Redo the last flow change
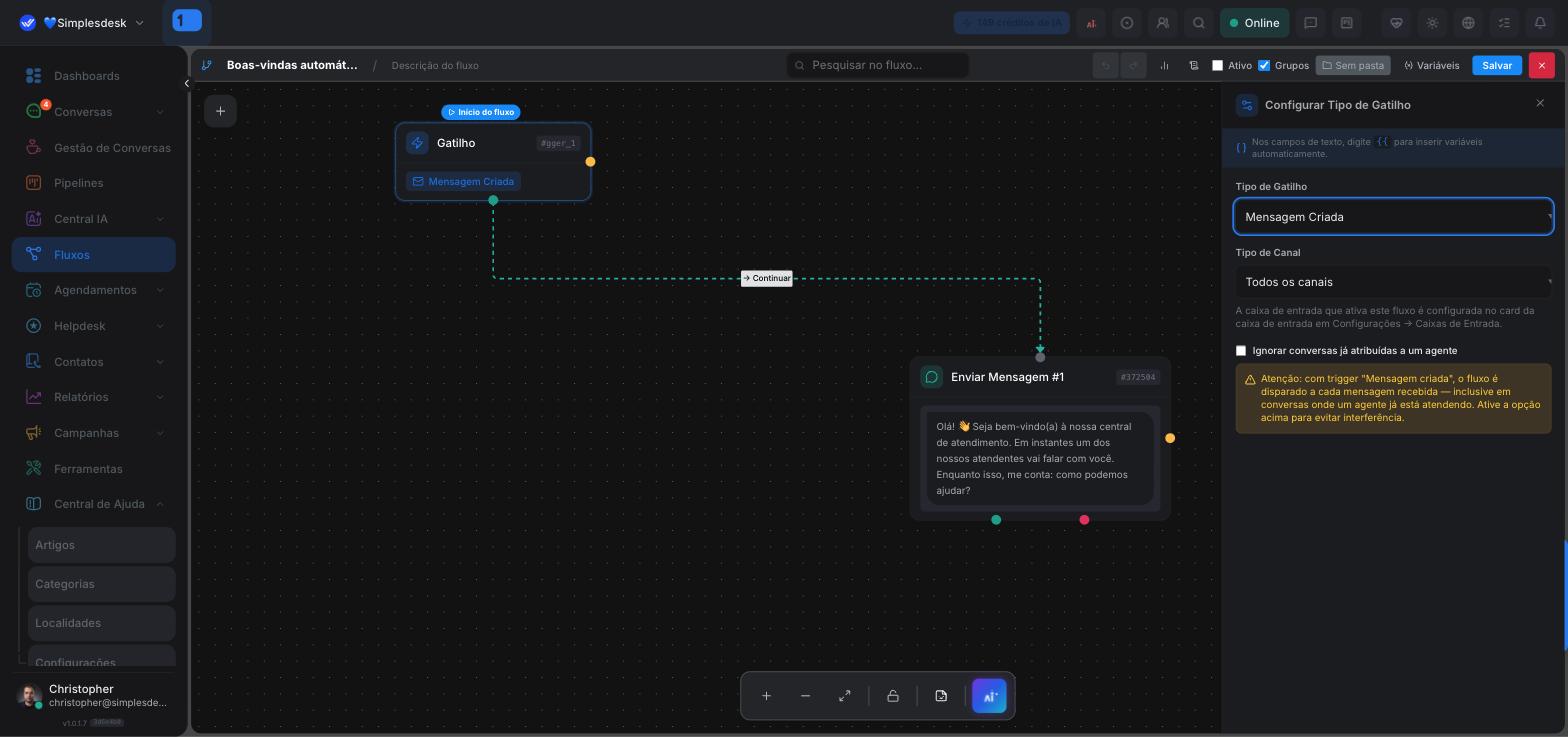1568x737 pixels. [1133, 65]
